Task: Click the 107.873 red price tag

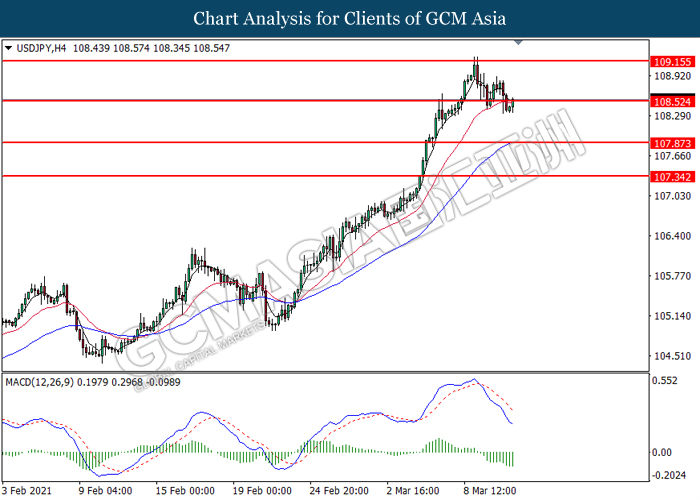Action: pos(672,143)
